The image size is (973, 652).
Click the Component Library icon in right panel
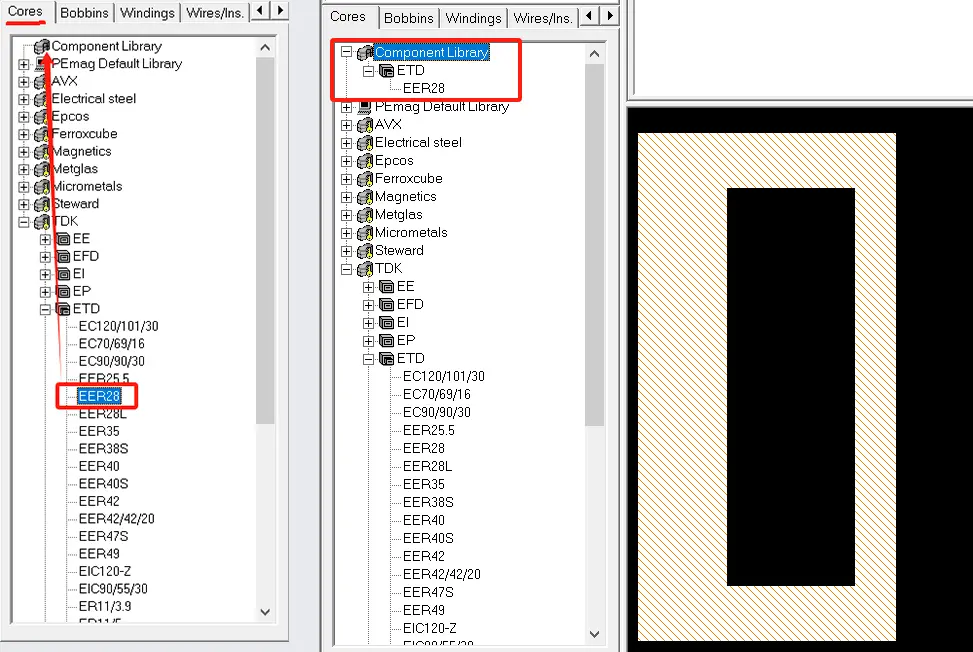pos(365,53)
